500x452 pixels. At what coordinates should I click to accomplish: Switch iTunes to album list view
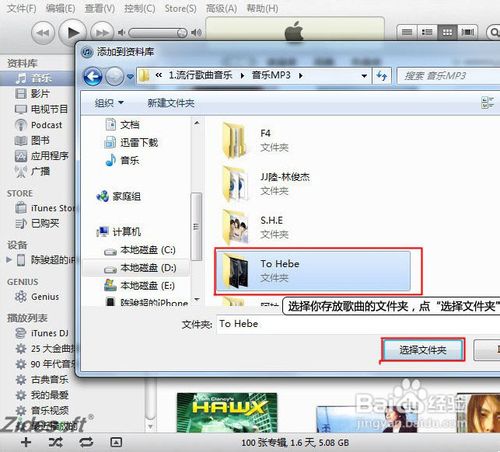(427, 32)
